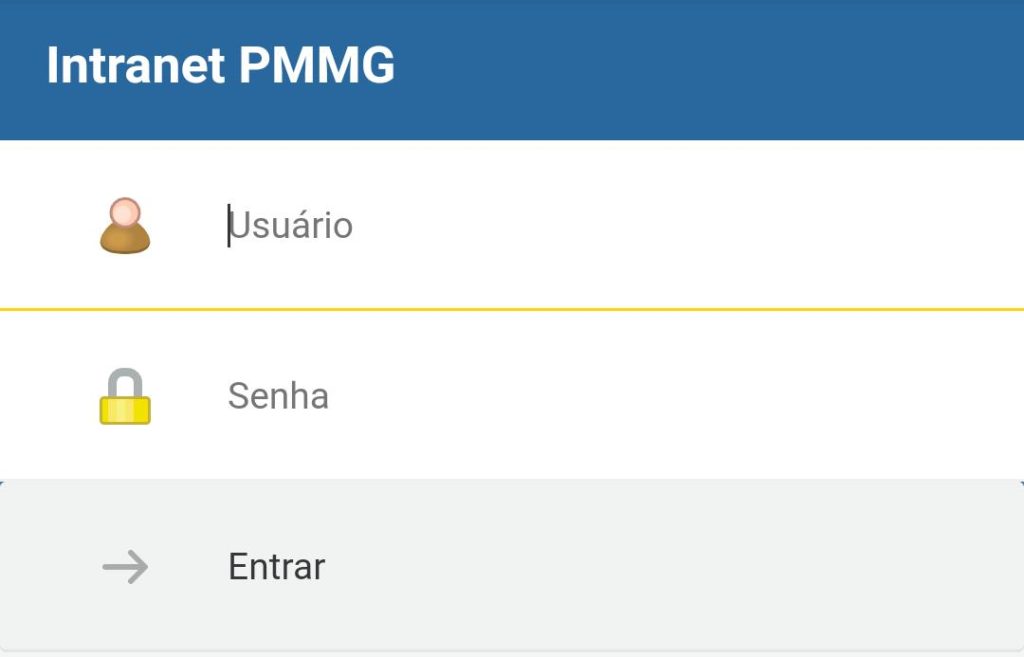Click the empty right side of Senha field

800,397
